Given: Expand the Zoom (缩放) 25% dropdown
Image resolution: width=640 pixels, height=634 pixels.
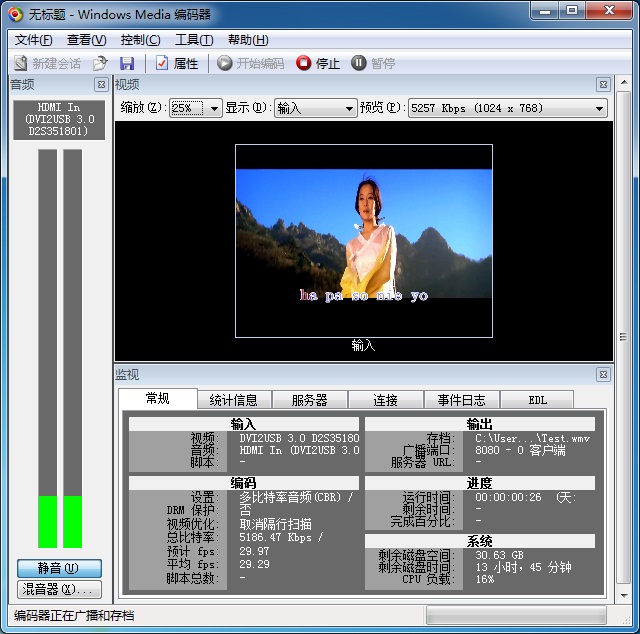Looking at the screenshot, I should 196,108.
